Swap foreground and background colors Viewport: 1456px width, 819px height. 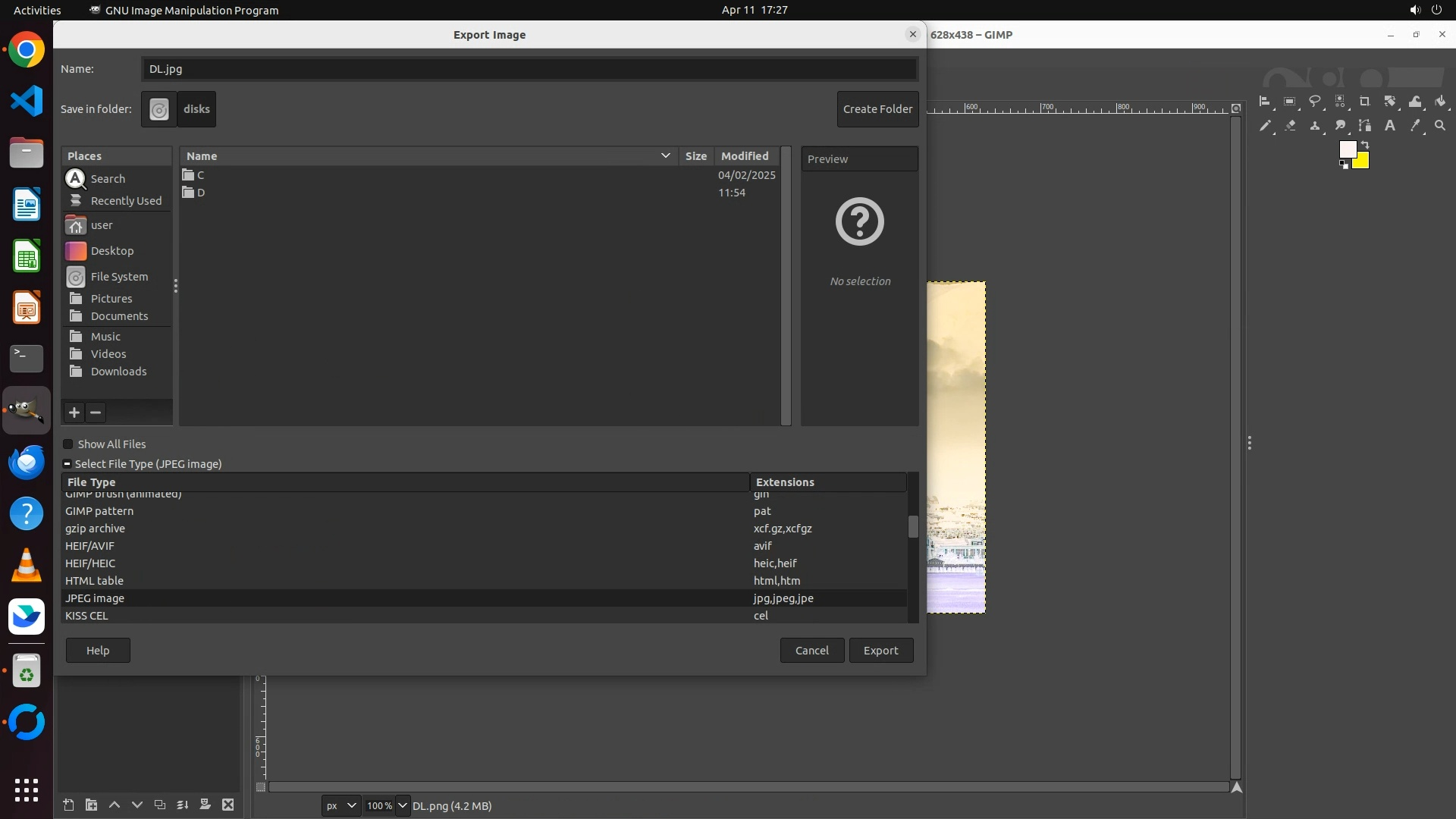[x=1365, y=144]
